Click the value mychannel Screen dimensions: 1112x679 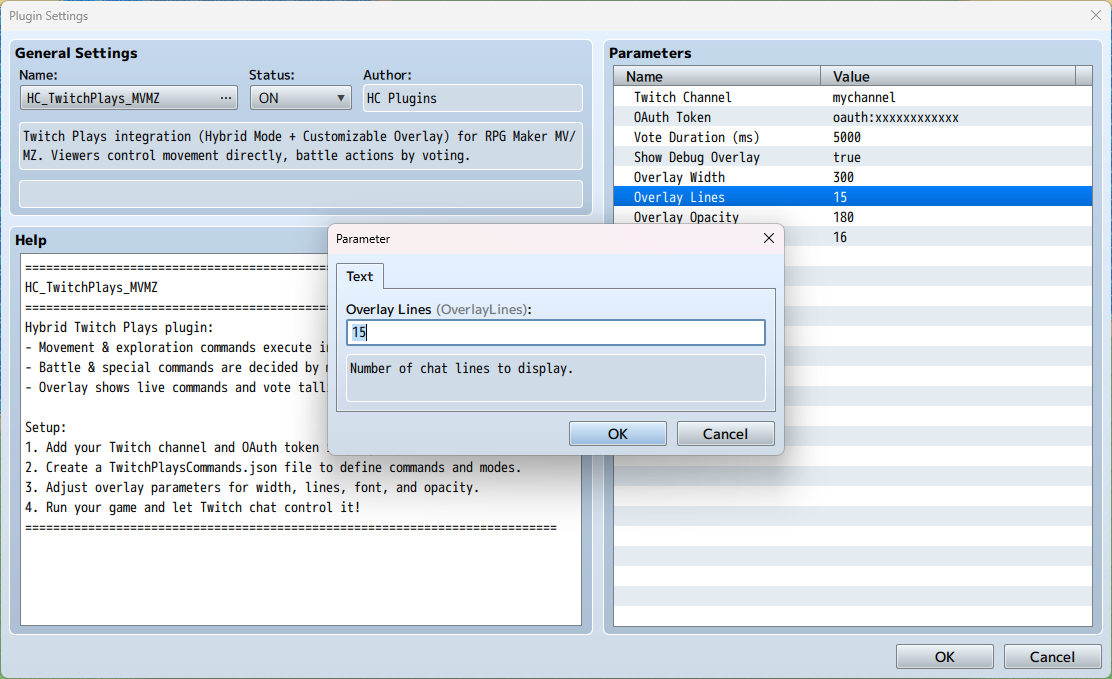864,97
